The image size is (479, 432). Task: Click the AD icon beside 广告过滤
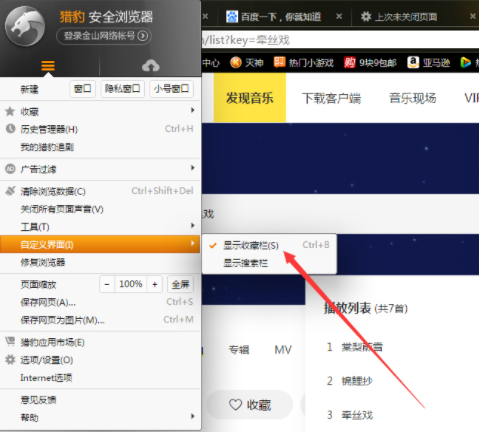tap(10, 169)
